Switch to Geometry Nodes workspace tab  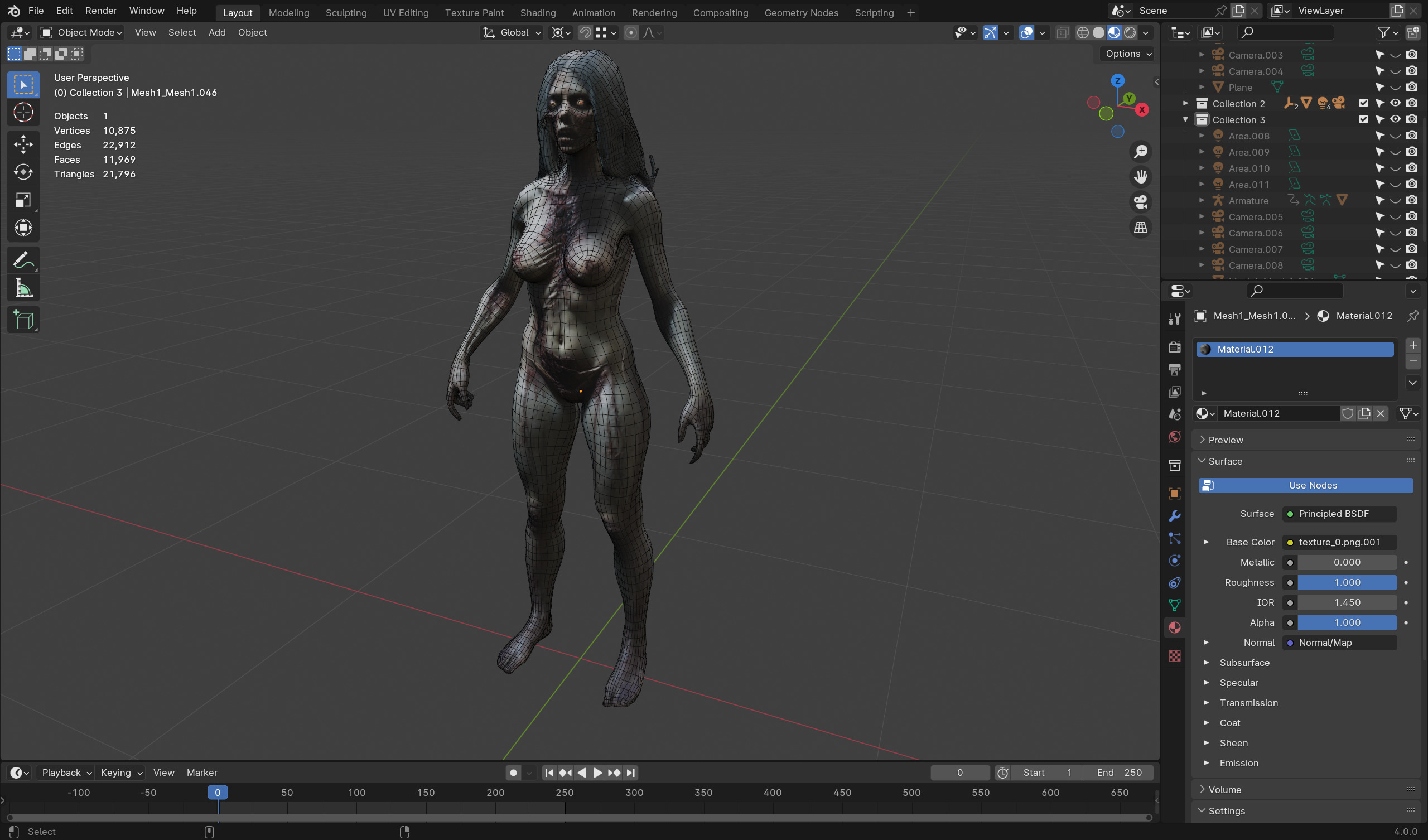[800, 12]
